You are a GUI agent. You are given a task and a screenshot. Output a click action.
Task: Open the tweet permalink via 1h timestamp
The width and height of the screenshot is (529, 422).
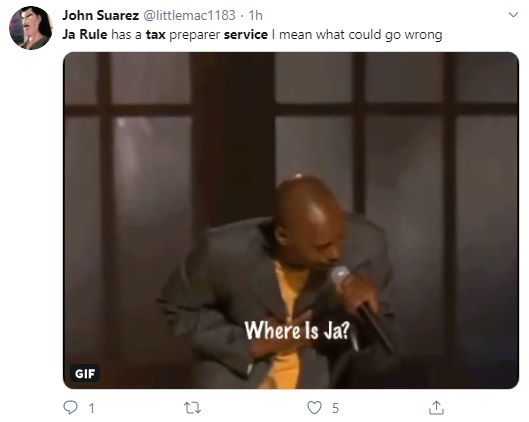point(255,15)
